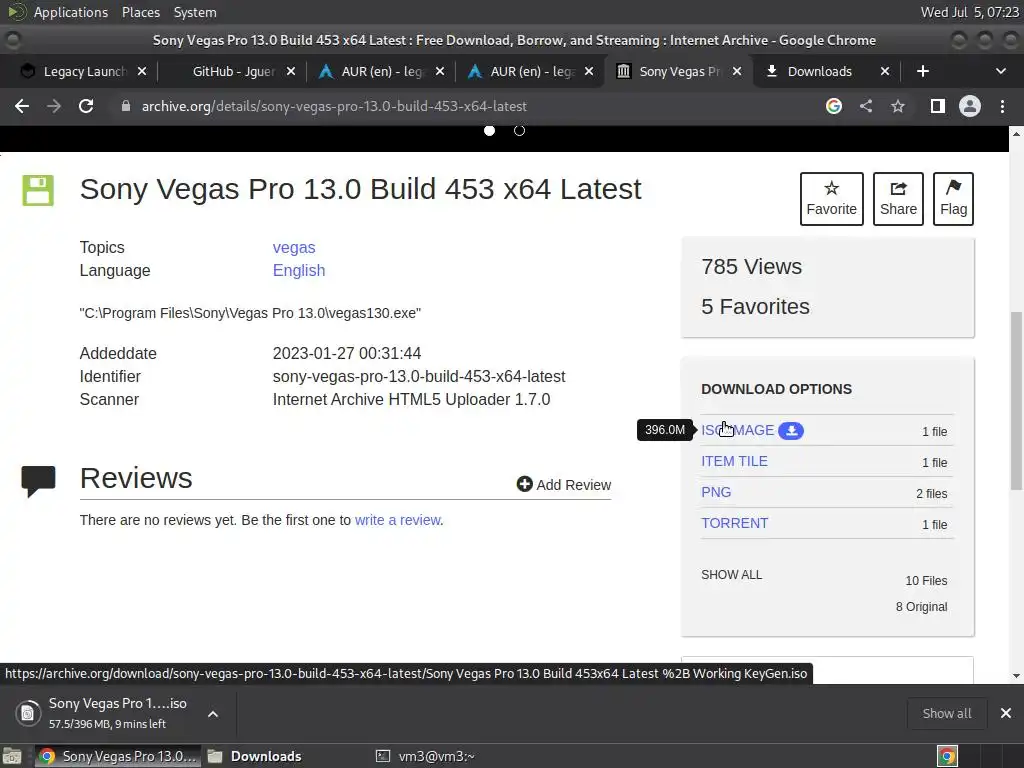Screen dimensions: 1024x768
Task: Click the show desktop taskbar icon
Action: pyautogui.click(x=12, y=756)
